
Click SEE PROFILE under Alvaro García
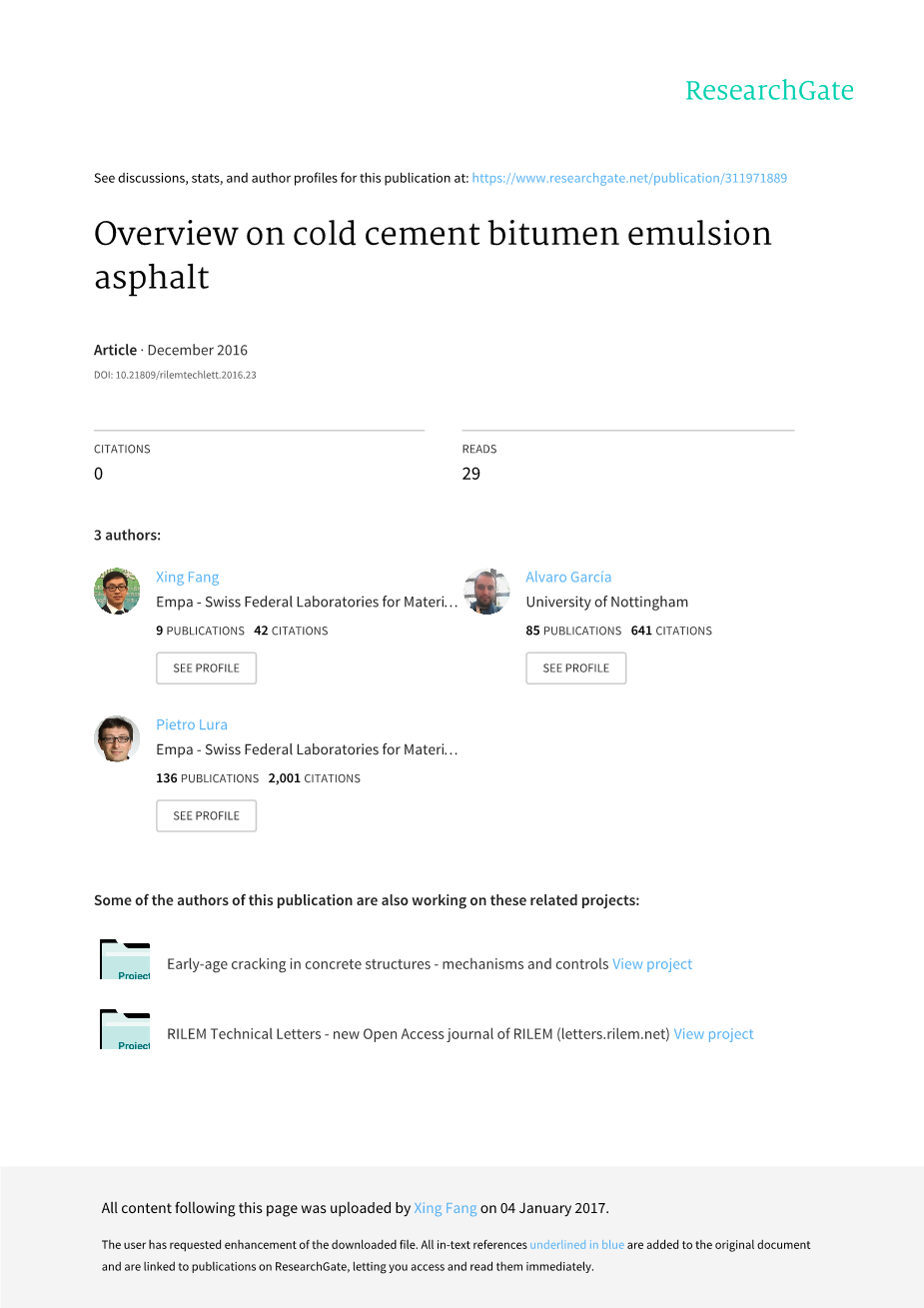coord(576,668)
